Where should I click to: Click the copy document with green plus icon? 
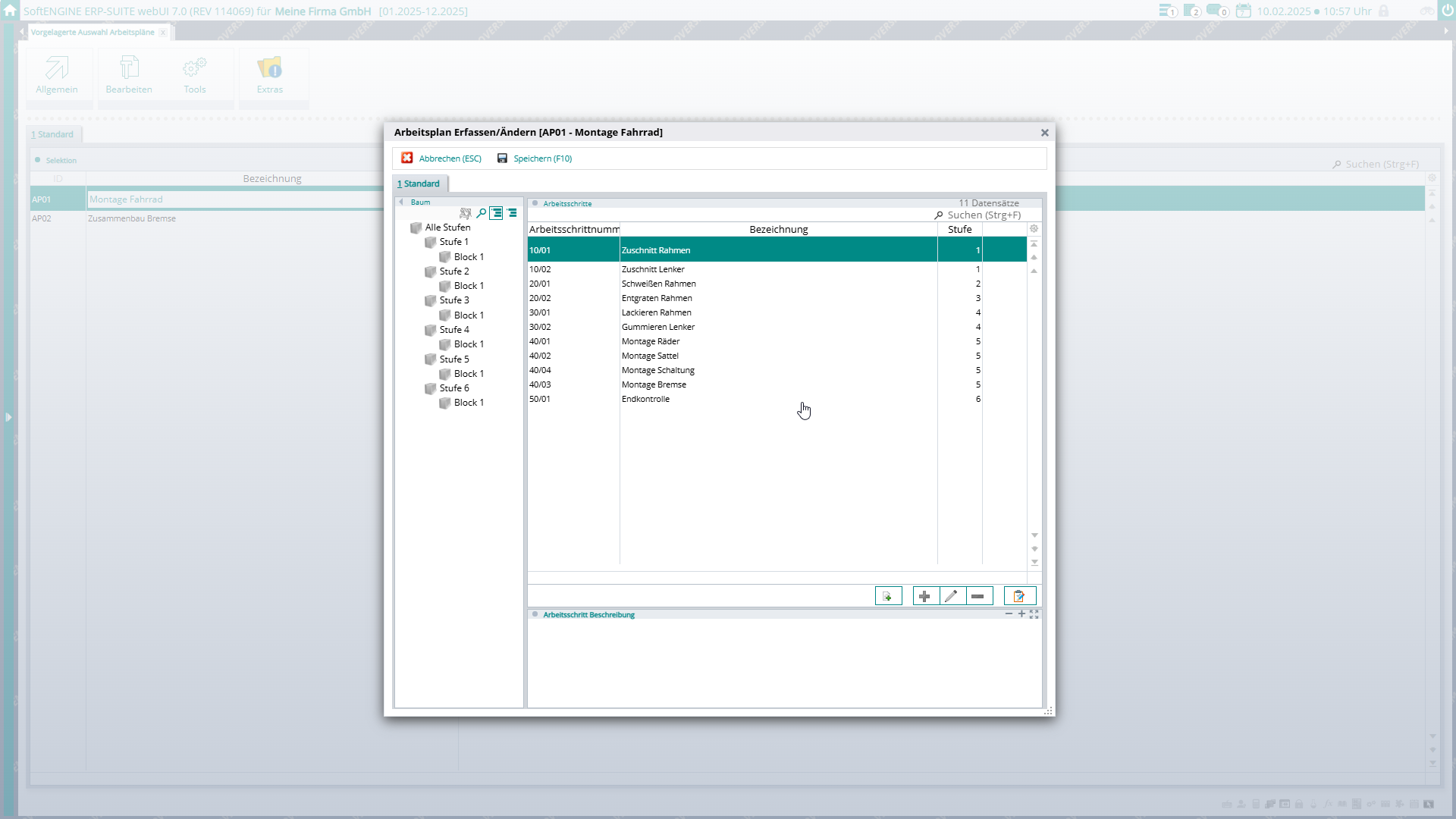coord(888,596)
